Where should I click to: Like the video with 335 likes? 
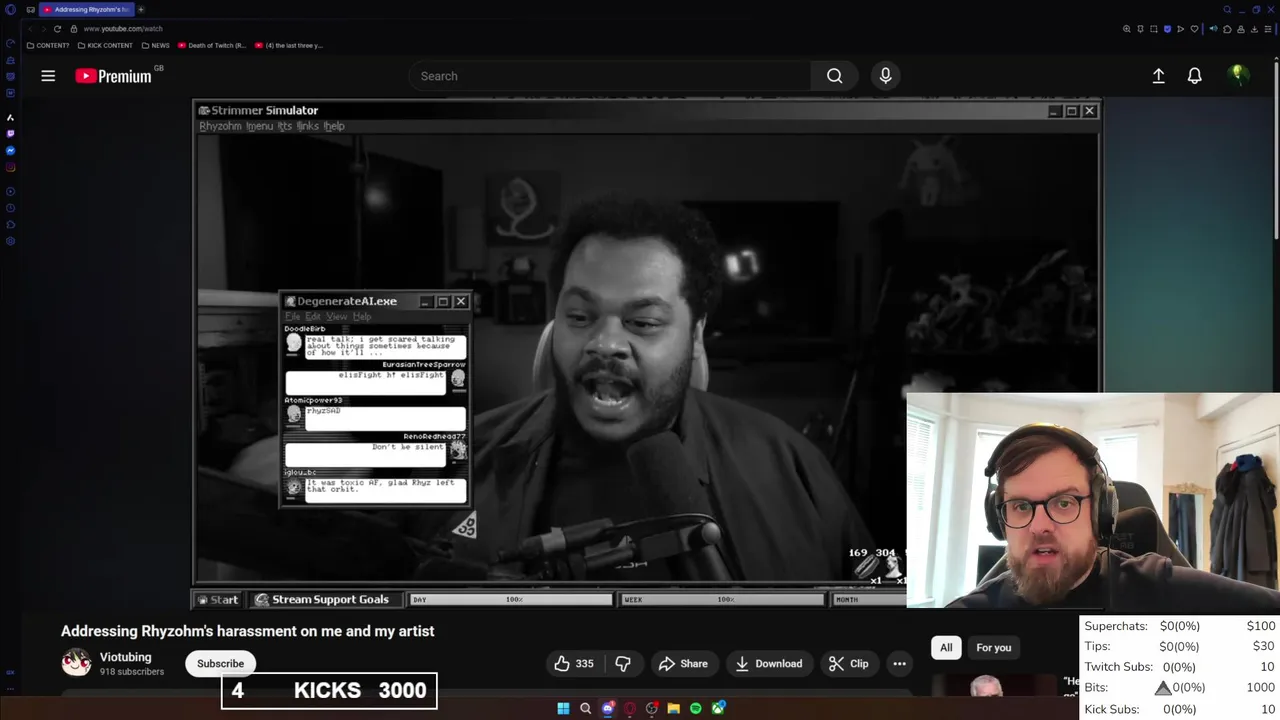574,663
